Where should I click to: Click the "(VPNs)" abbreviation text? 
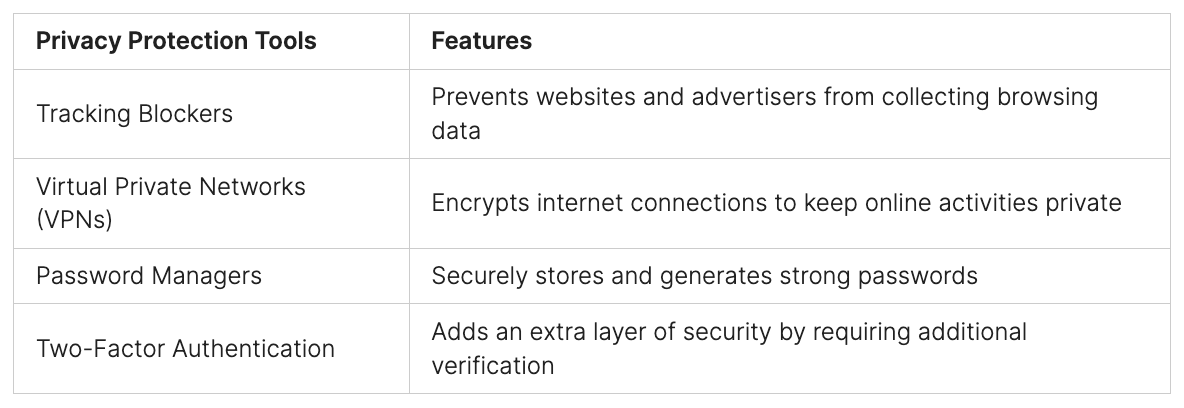coord(74,219)
